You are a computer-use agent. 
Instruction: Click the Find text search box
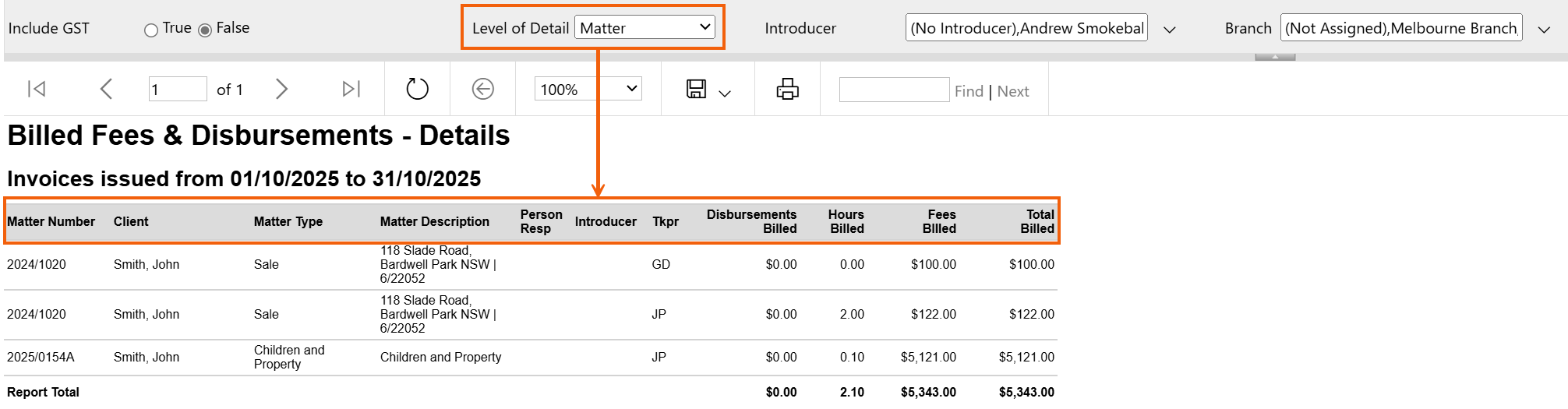tap(894, 90)
